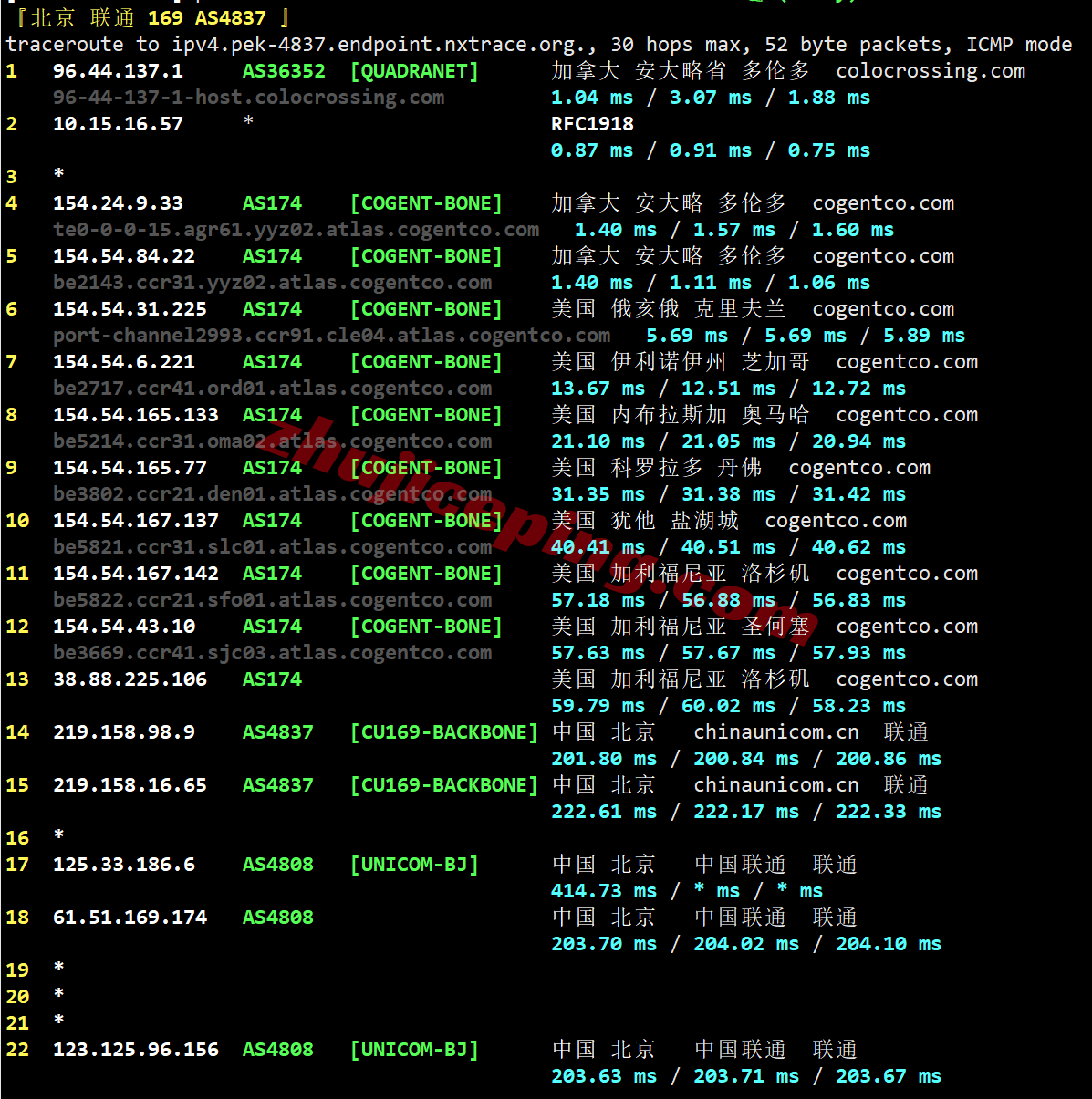Select hostname be2143.ccr31.yyz02.atlas.cogentco.com
Viewport: 1092px width, 1099px height.
click(x=273, y=283)
